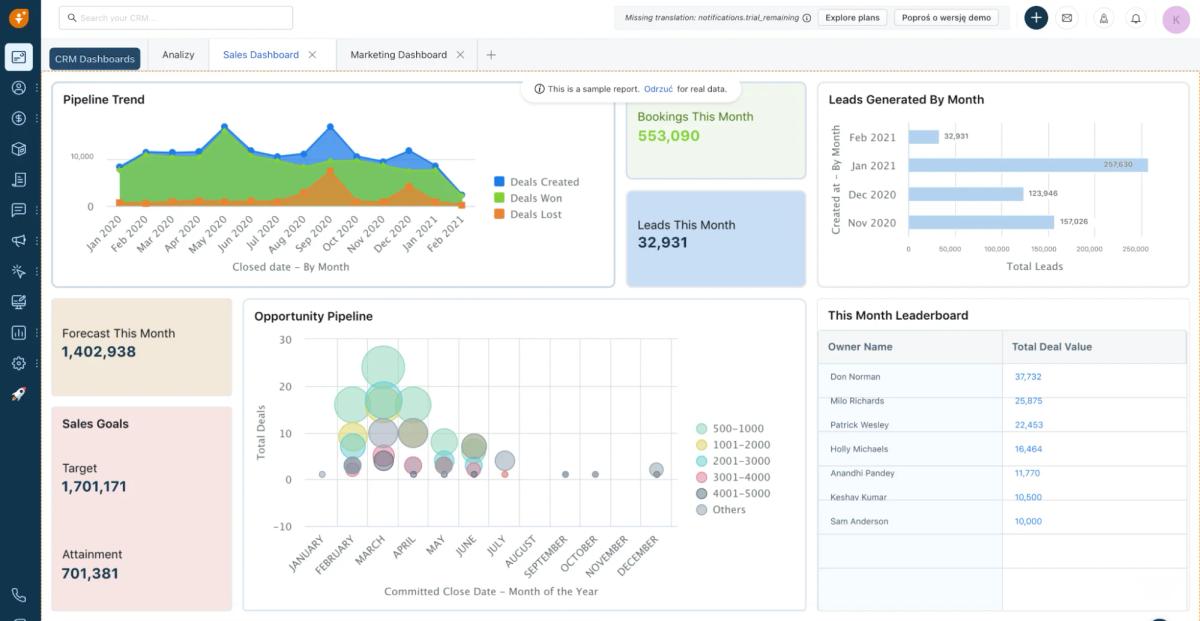Open Deals via the dollar icon
Viewport: 1200px width, 621px height.
coord(19,118)
